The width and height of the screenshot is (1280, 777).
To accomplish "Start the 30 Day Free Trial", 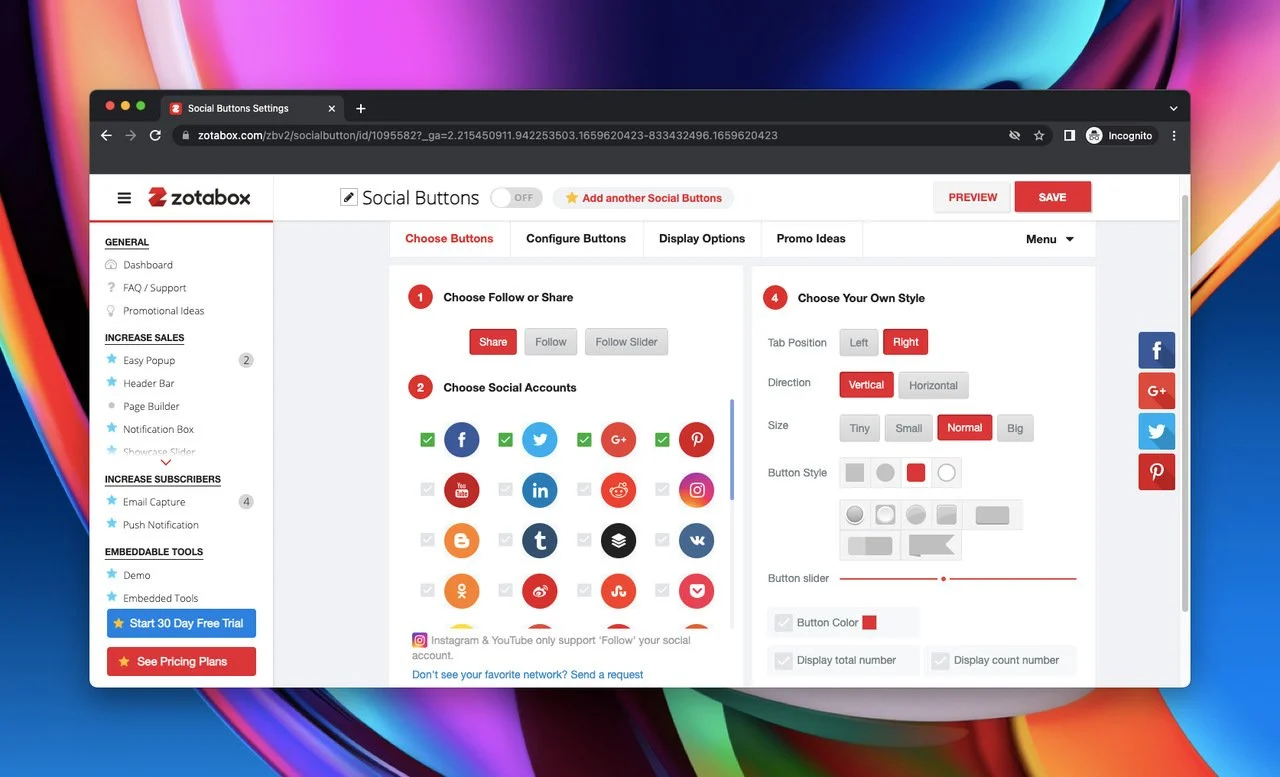I will (x=181, y=623).
